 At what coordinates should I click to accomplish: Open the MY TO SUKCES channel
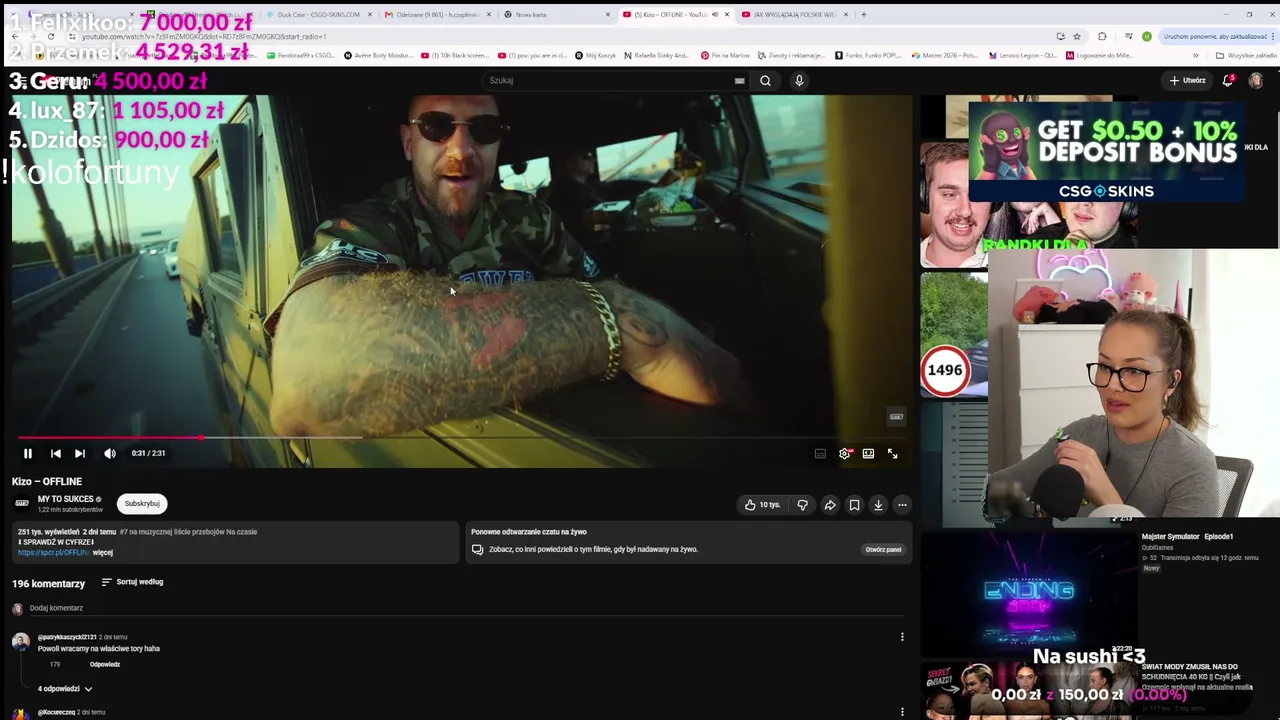pyautogui.click(x=66, y=499)
